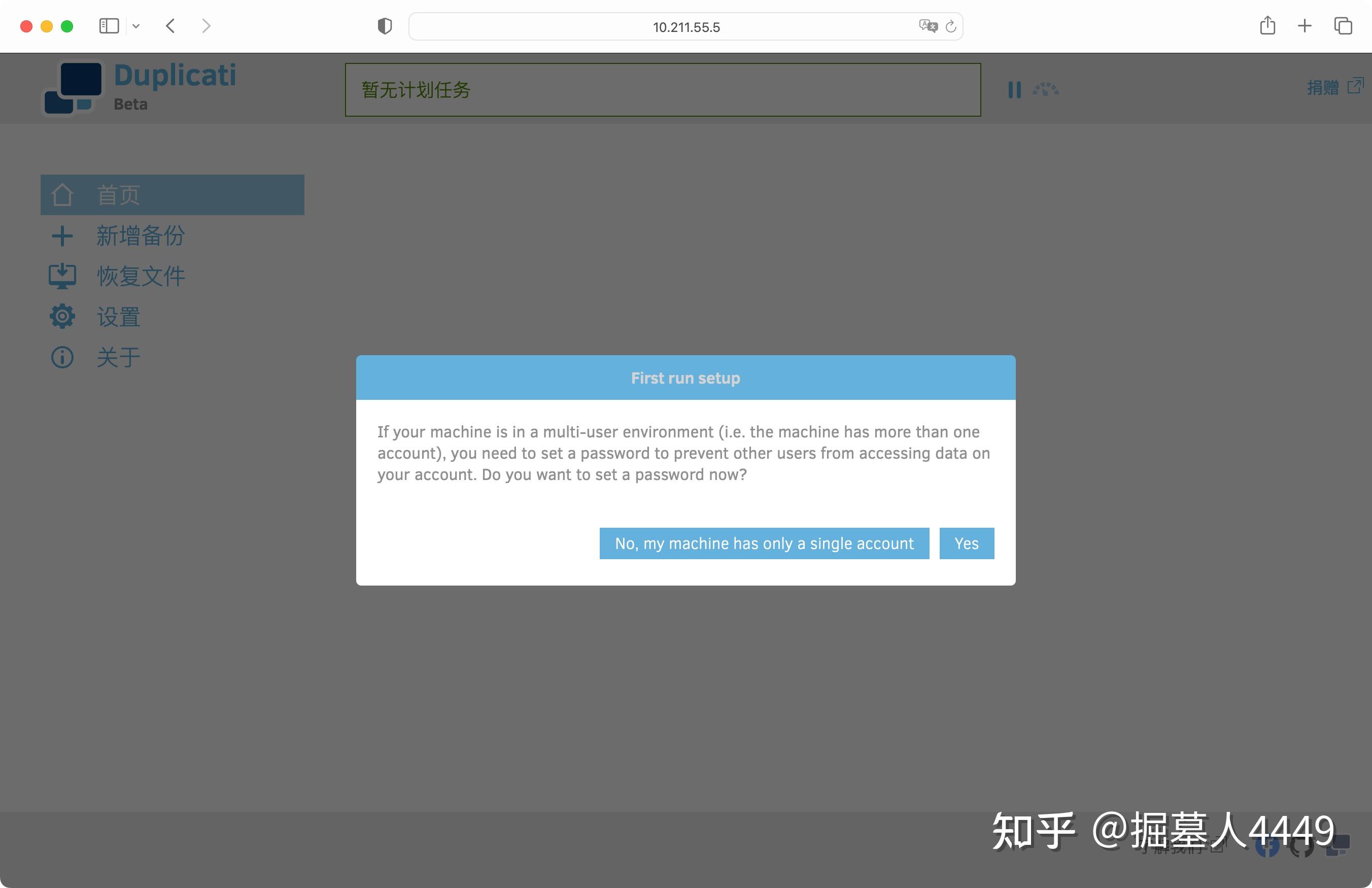Click the 10.211.55.5 address field

click(685, 26)
